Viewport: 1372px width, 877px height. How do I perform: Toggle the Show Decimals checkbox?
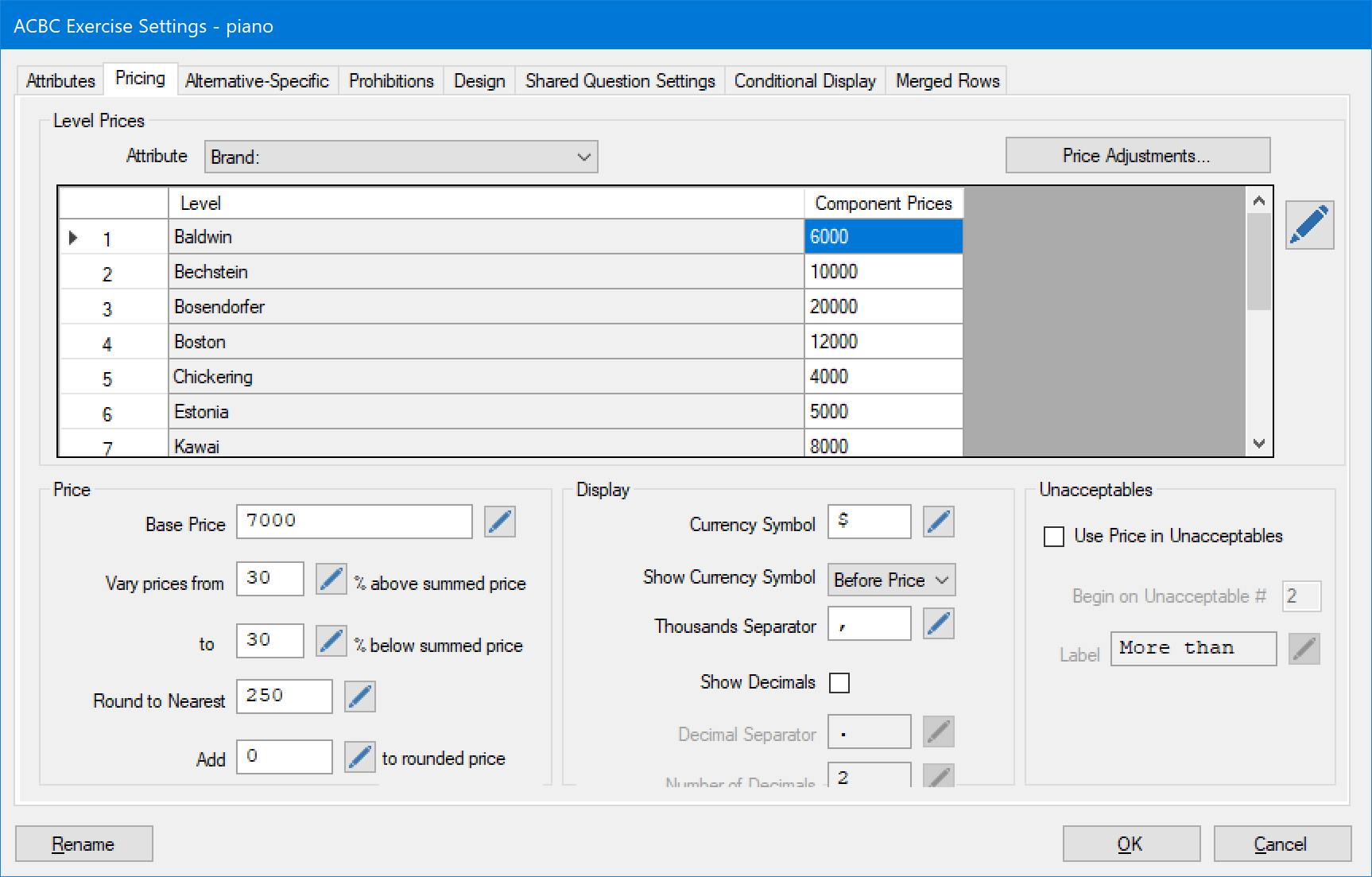(x=839, y=683)
